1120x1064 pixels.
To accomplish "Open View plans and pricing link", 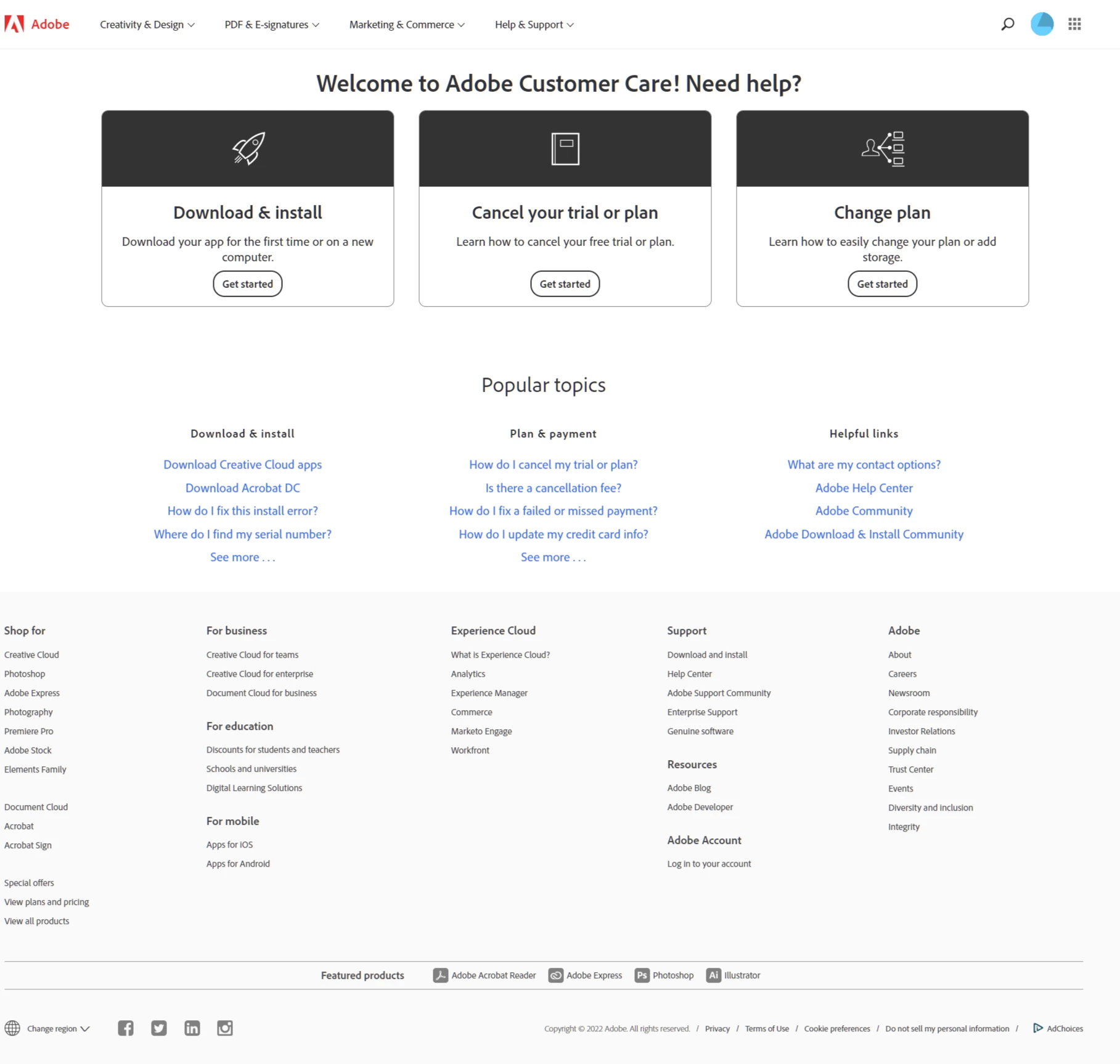I will [x=47, y=902].
